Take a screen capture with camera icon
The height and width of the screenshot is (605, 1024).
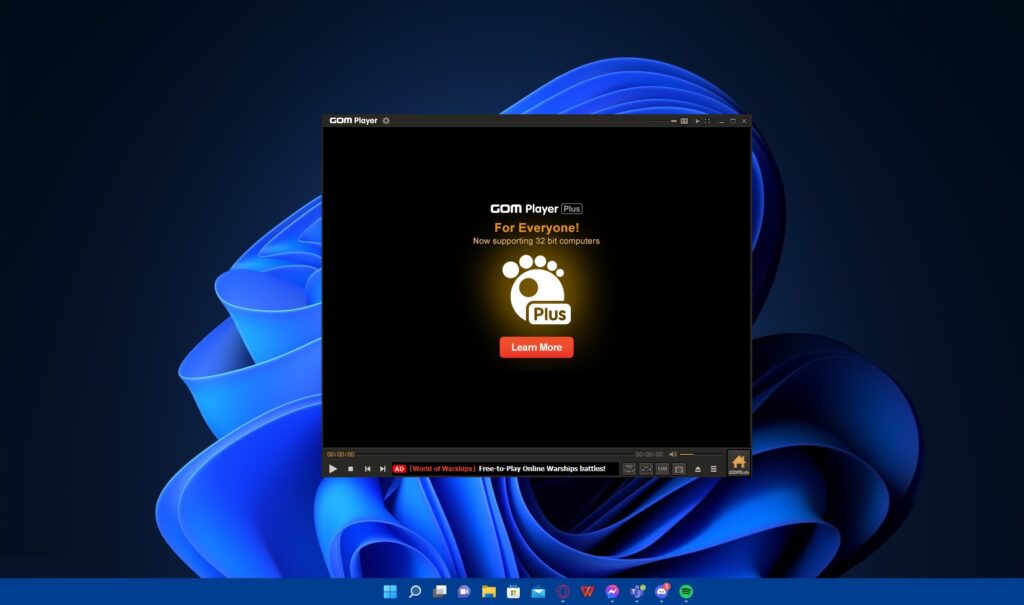(679, 468)
